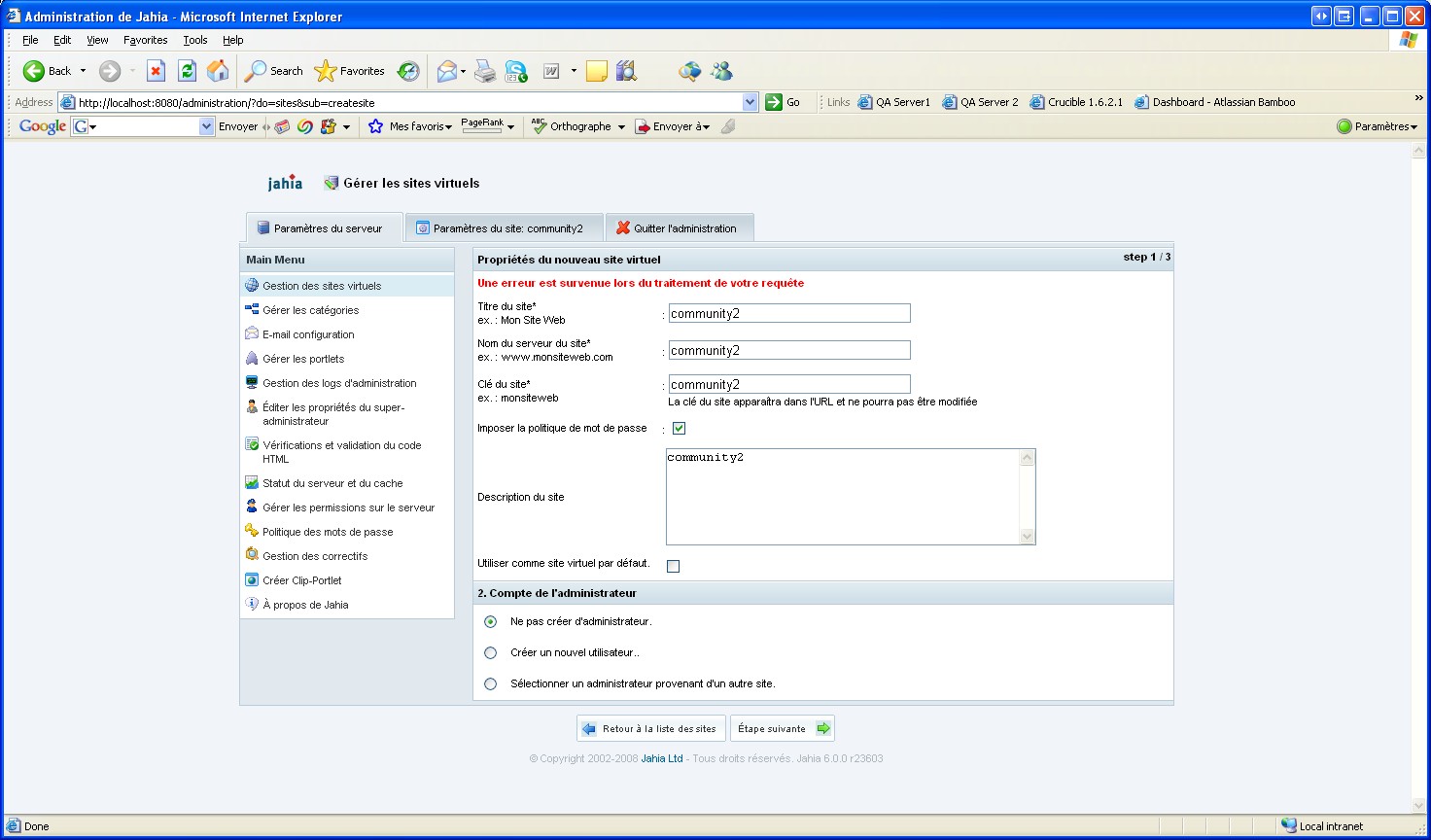
Task: Go to the Home page icon
Action: 218,71
